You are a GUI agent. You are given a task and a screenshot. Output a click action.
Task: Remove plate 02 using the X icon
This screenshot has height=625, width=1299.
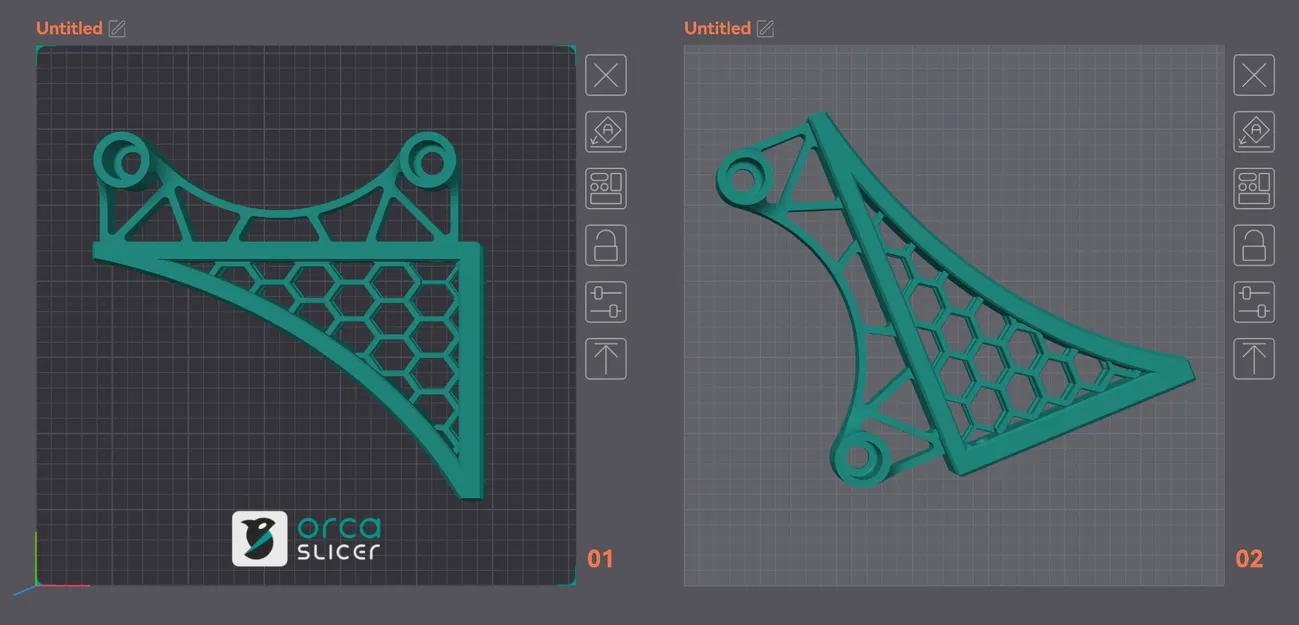coord(1254,75)
